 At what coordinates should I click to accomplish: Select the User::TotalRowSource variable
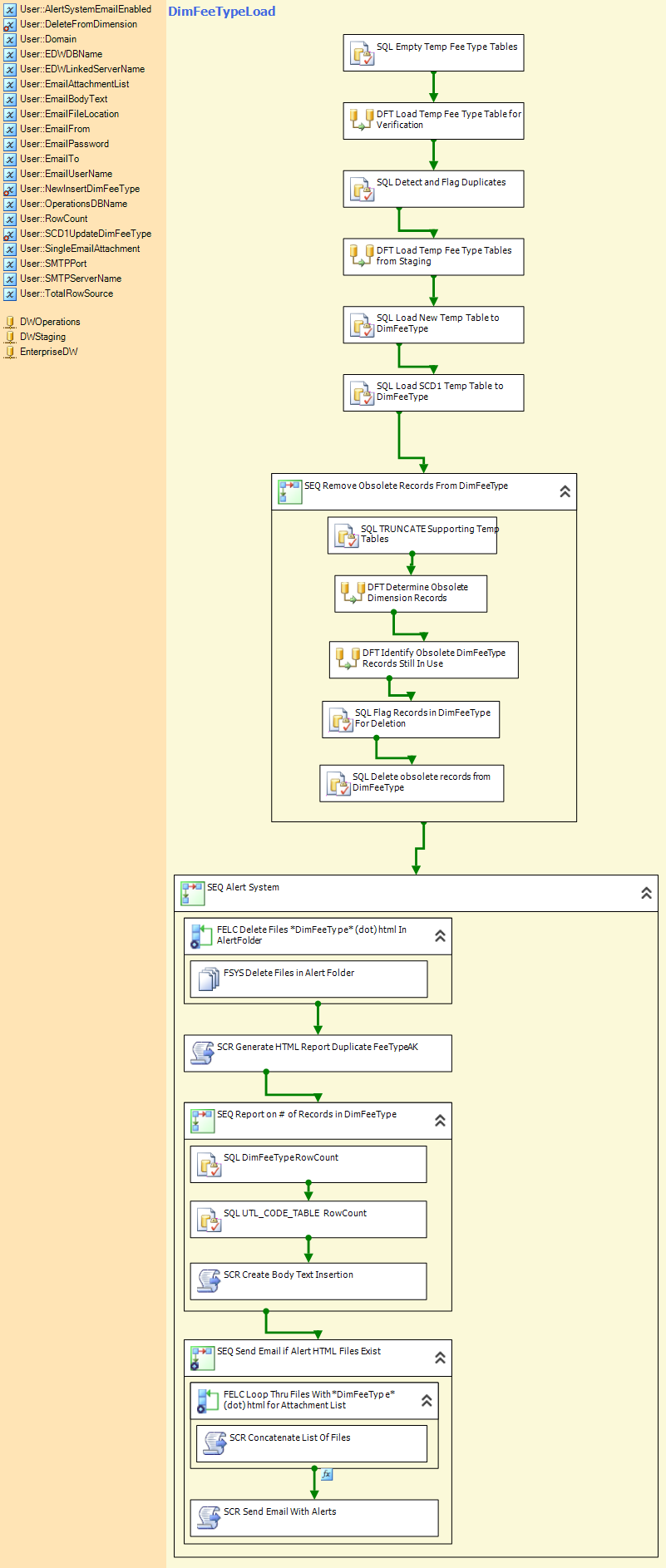(x=67, y=293)
